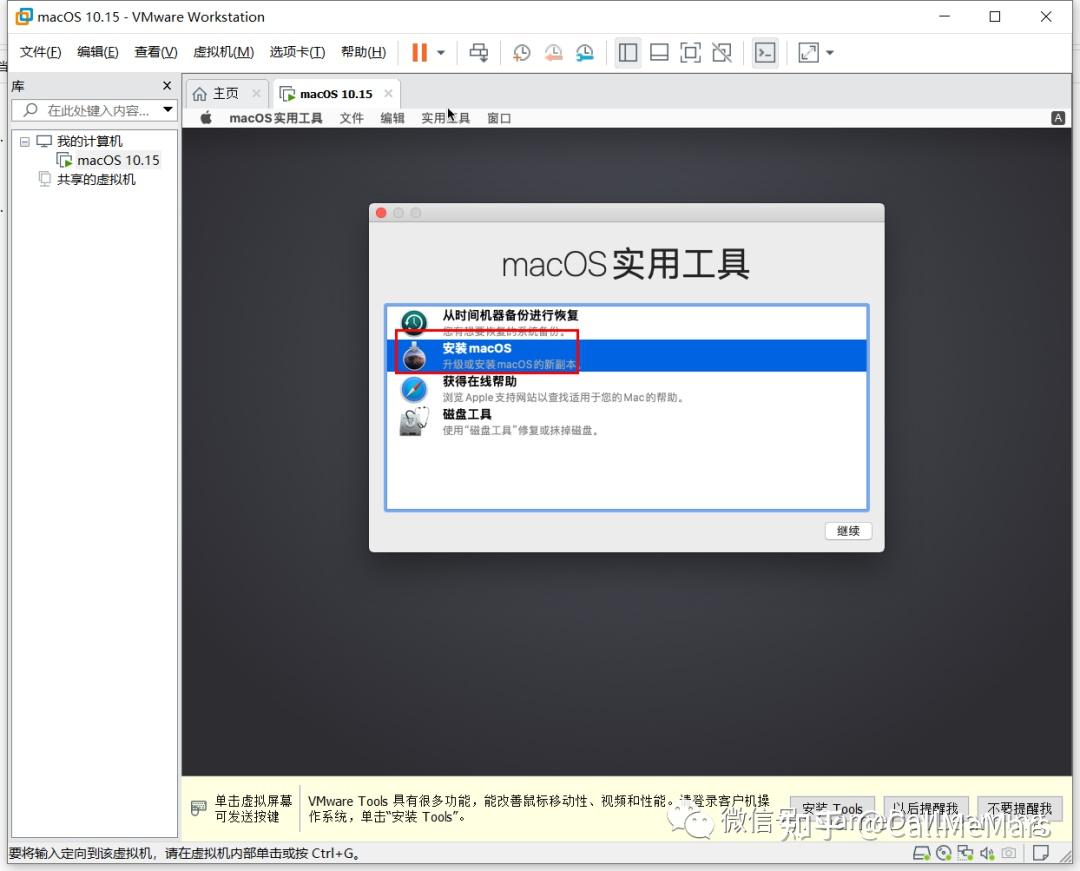The width and height of the screenshot is (1080, 871).
Task: Close the 库 library panel
Action: pos(167,85)
